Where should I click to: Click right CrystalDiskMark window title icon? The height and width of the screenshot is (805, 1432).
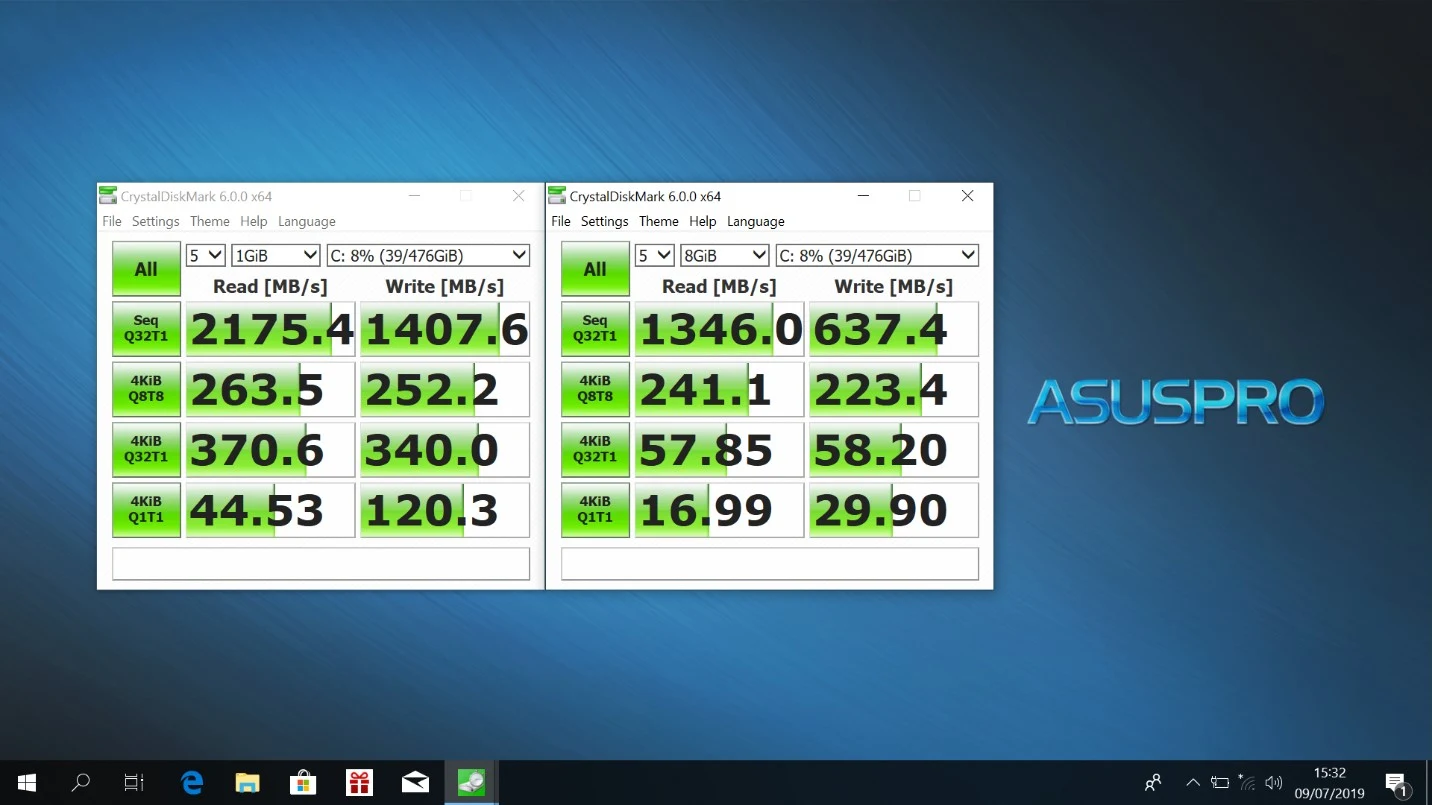point(557,195)
